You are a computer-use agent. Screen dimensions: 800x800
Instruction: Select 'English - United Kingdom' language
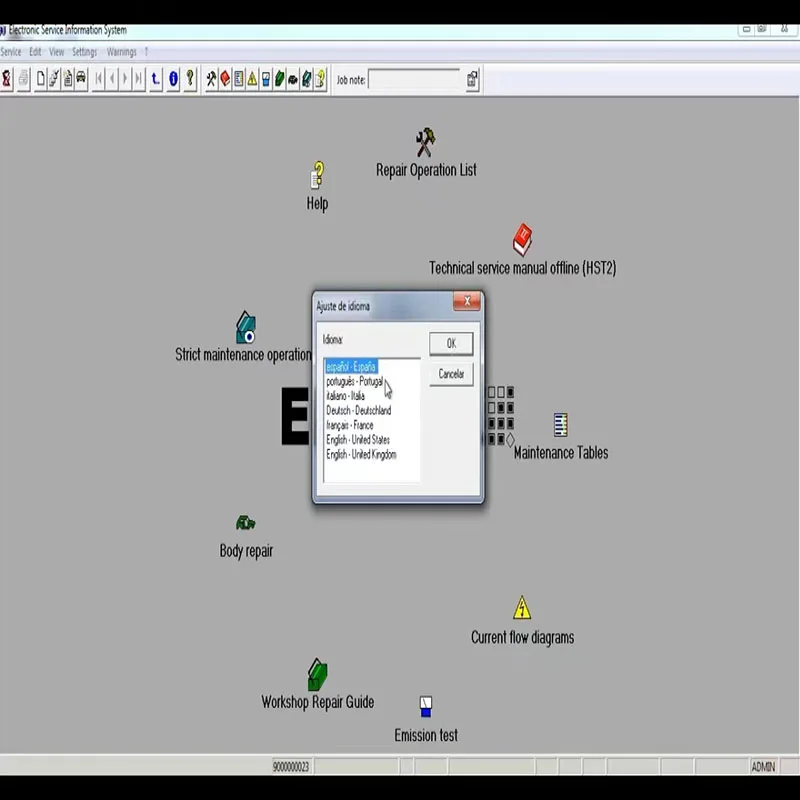pyautogui.click(x=361, y=454)
